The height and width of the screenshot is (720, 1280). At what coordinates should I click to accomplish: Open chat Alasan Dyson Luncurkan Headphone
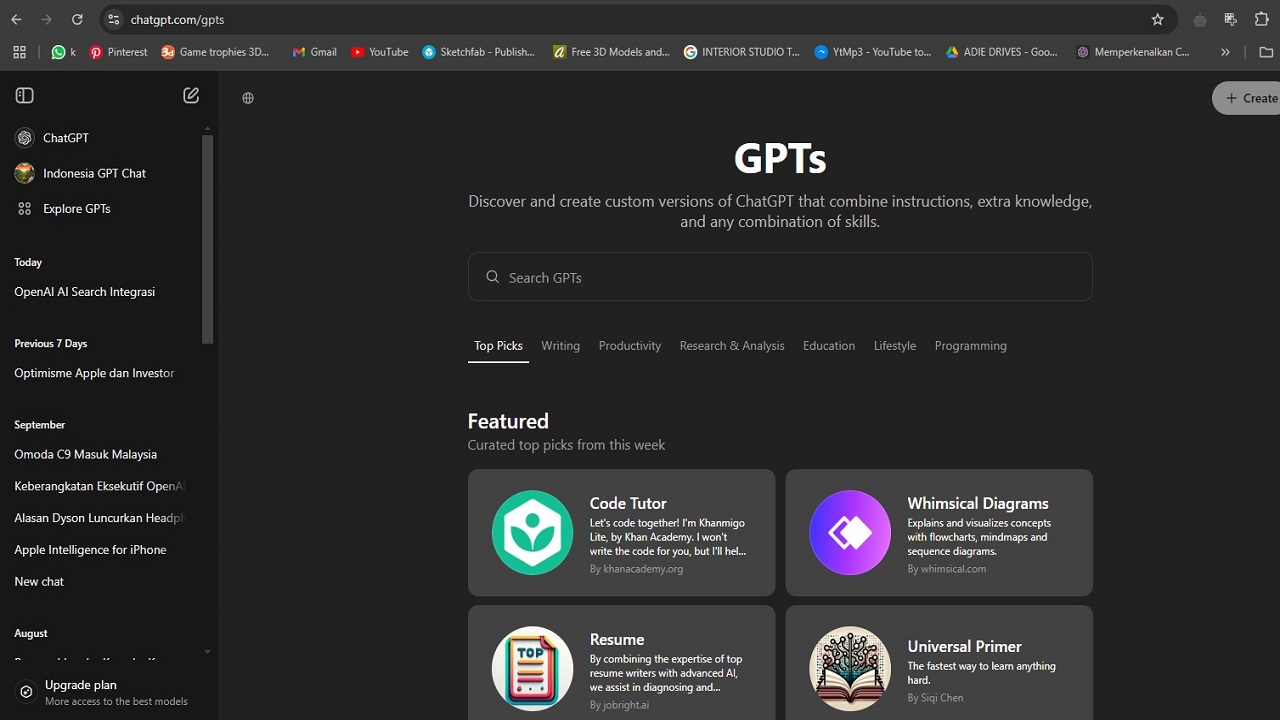click(100, 518)
